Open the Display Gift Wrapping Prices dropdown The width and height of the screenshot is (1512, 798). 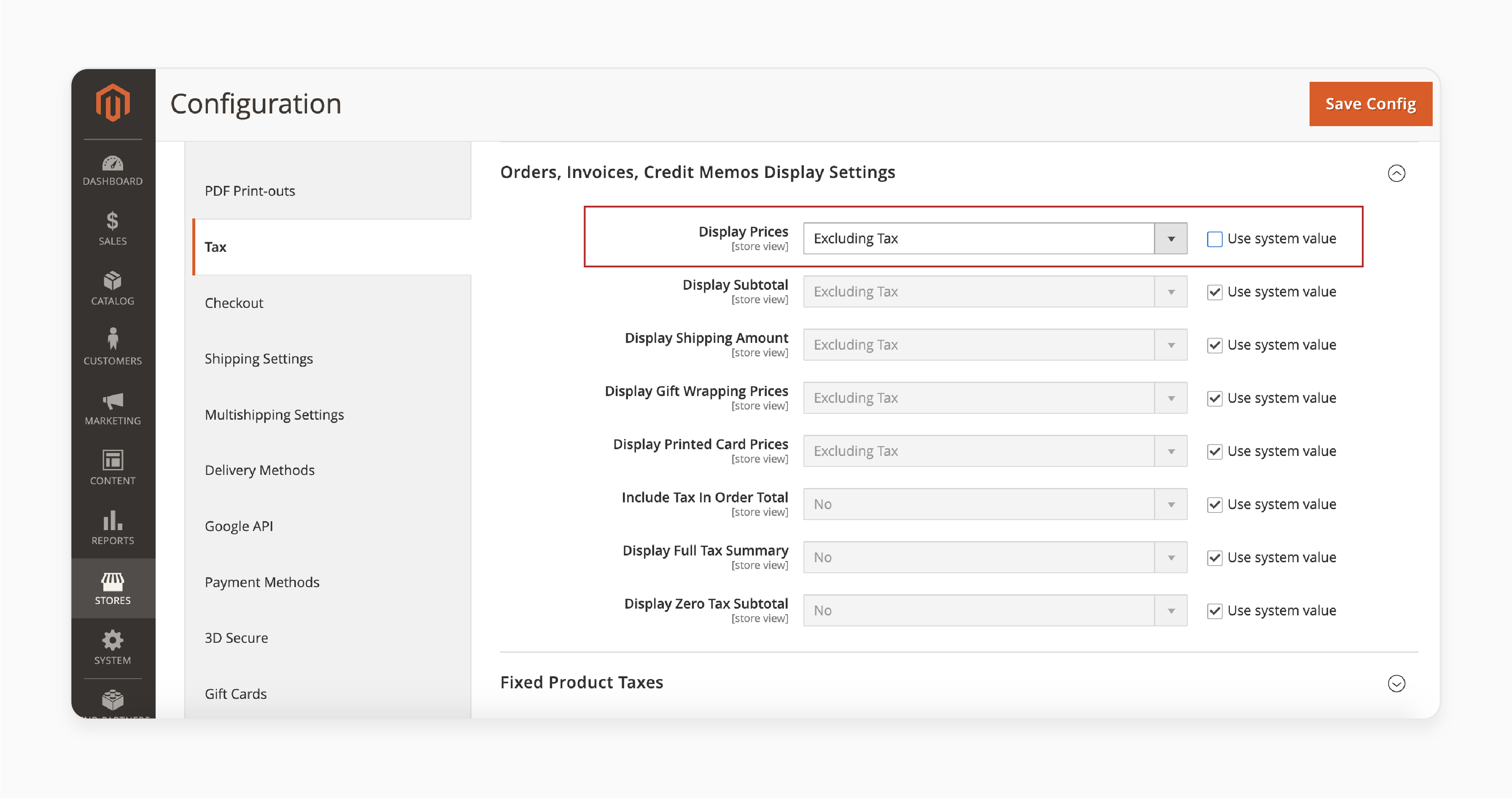click(x=995, y=398)
